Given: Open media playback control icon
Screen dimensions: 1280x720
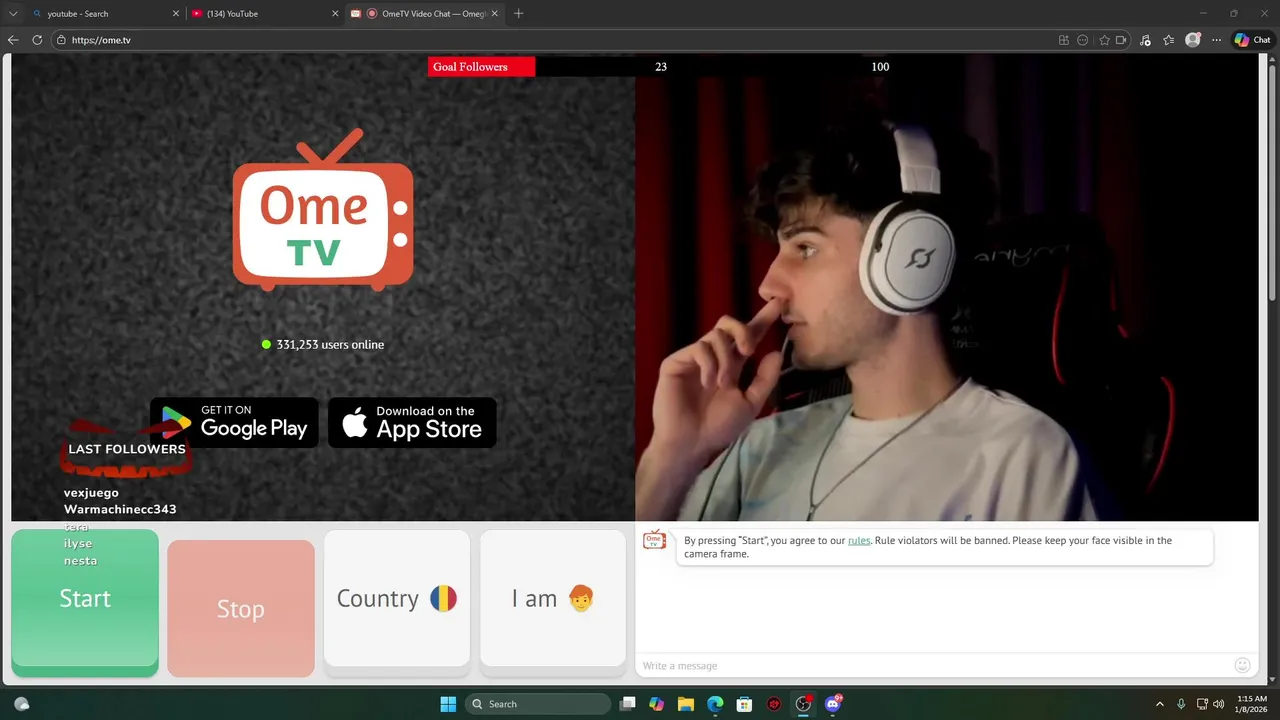Looking at the screenshot, I should pyautogui.click(x=1145, y=40).
